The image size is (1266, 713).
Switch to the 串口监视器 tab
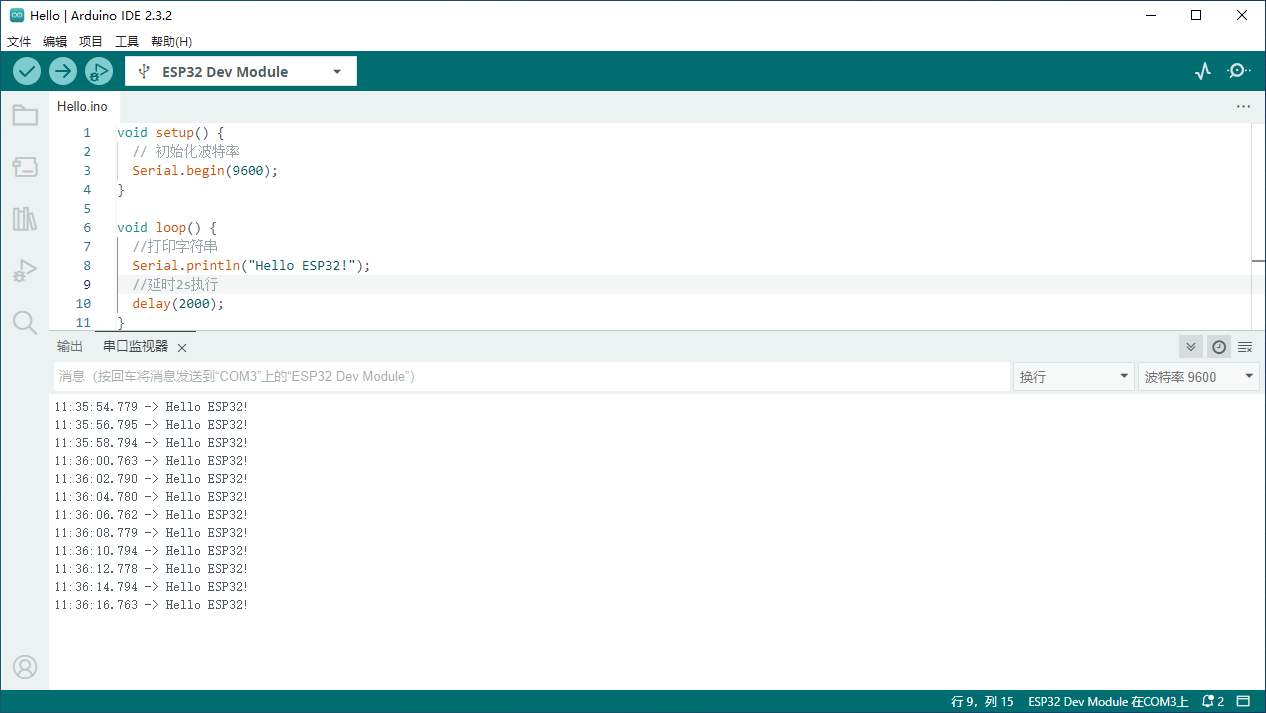click(136, 346)
